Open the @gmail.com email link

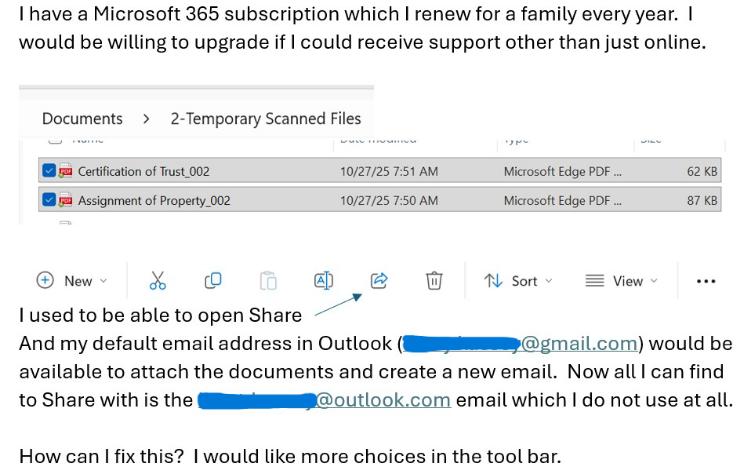[x=520, y=344]
